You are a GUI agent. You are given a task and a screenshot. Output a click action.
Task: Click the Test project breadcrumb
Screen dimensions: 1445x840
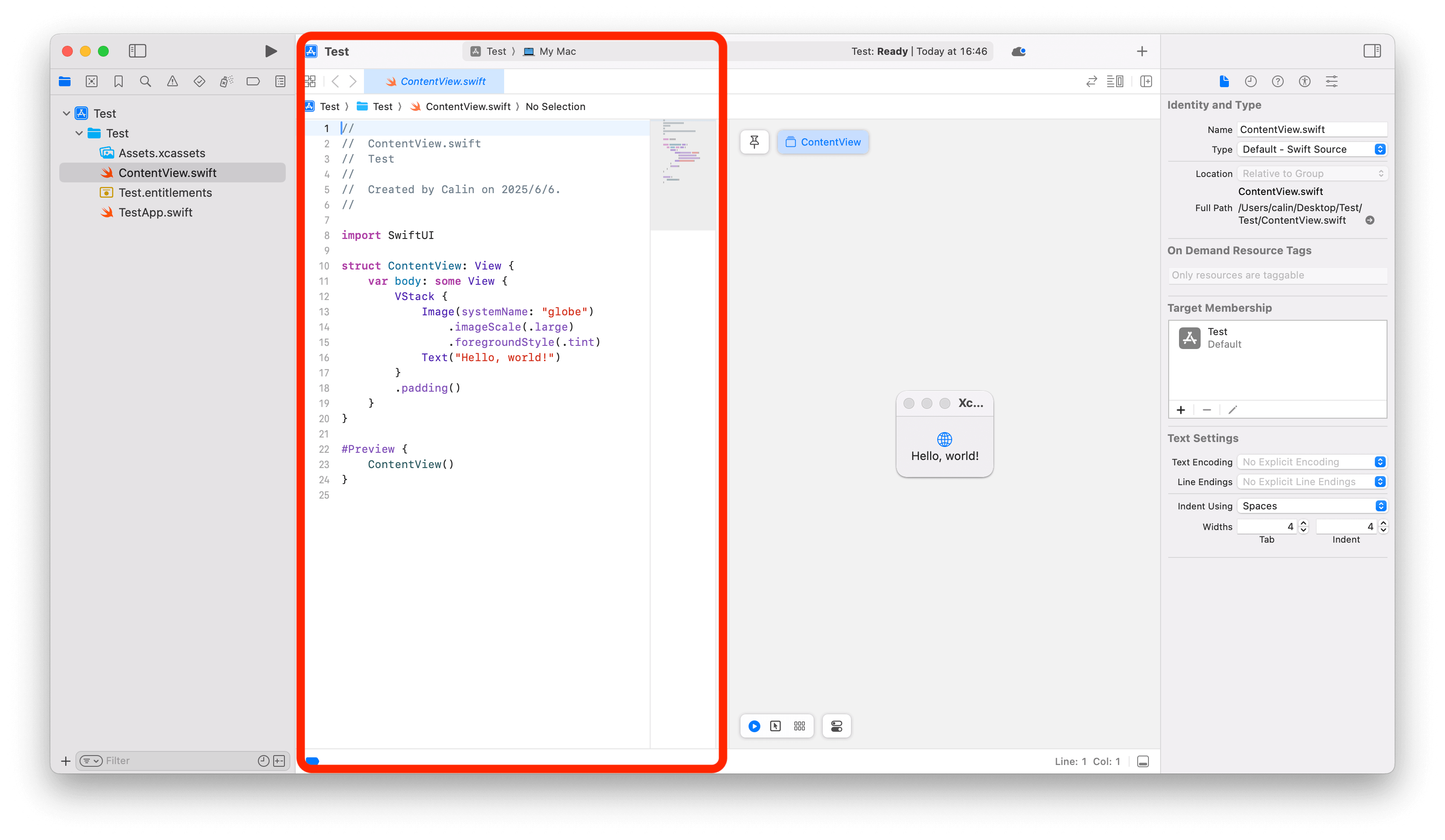323,106
